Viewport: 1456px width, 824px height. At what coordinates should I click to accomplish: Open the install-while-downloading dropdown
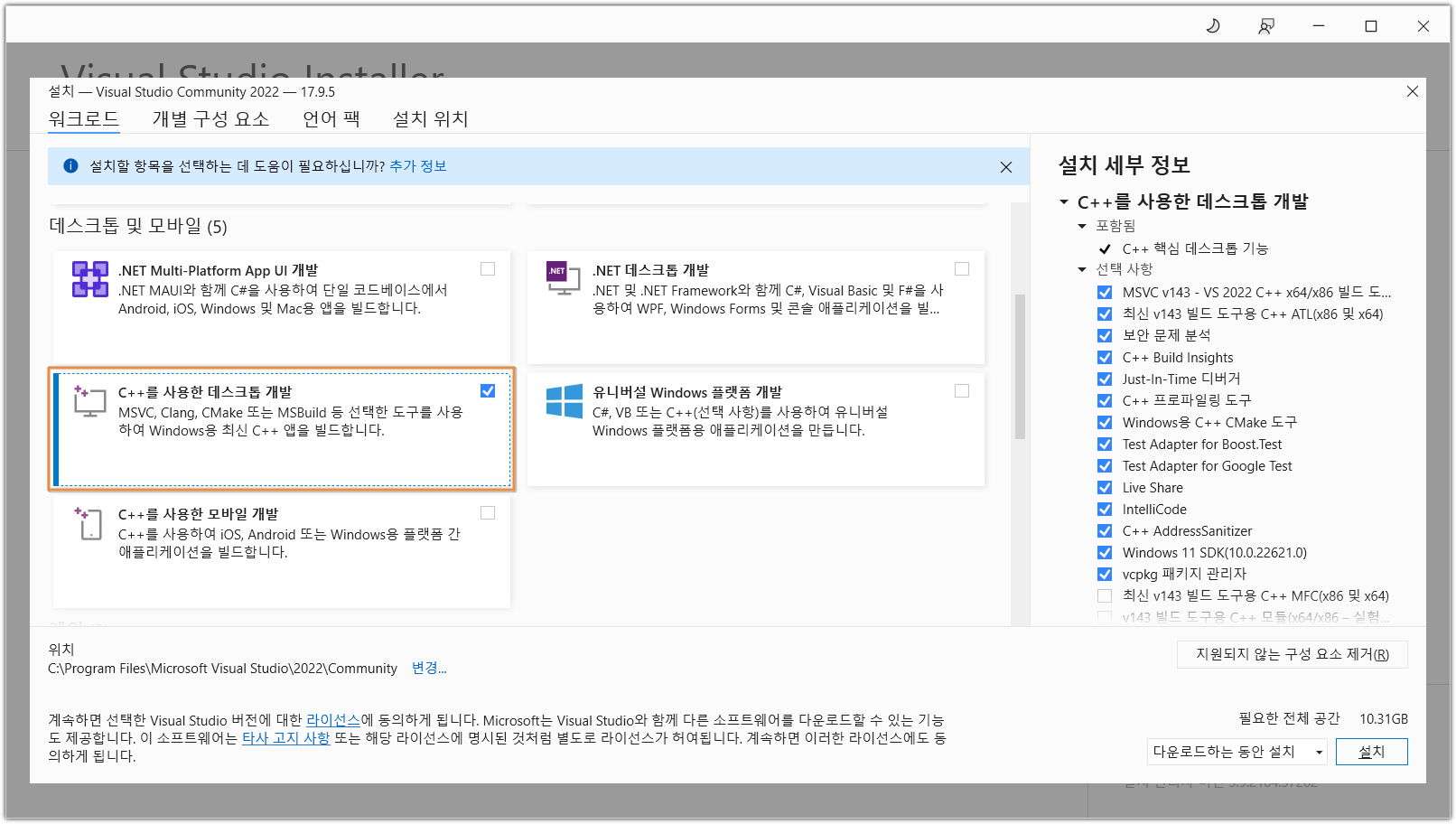click(x=1237, y=752)
